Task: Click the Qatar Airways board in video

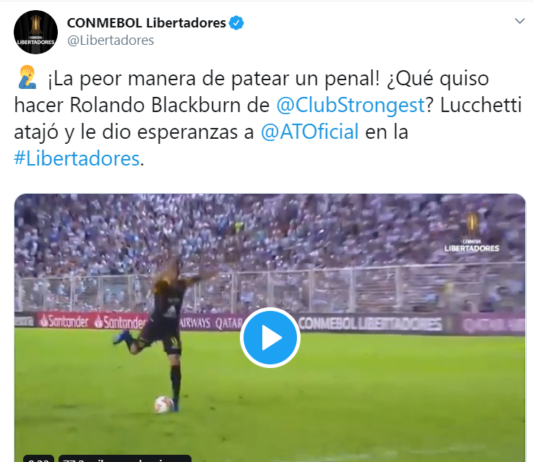Action: click(x=211, y=322)
